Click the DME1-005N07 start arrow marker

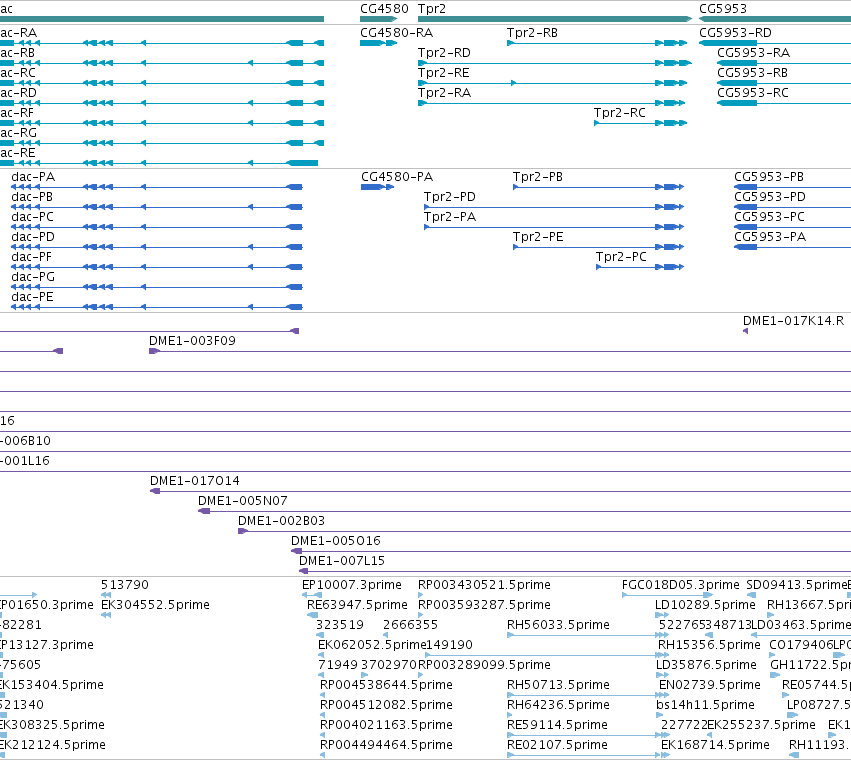204,511
